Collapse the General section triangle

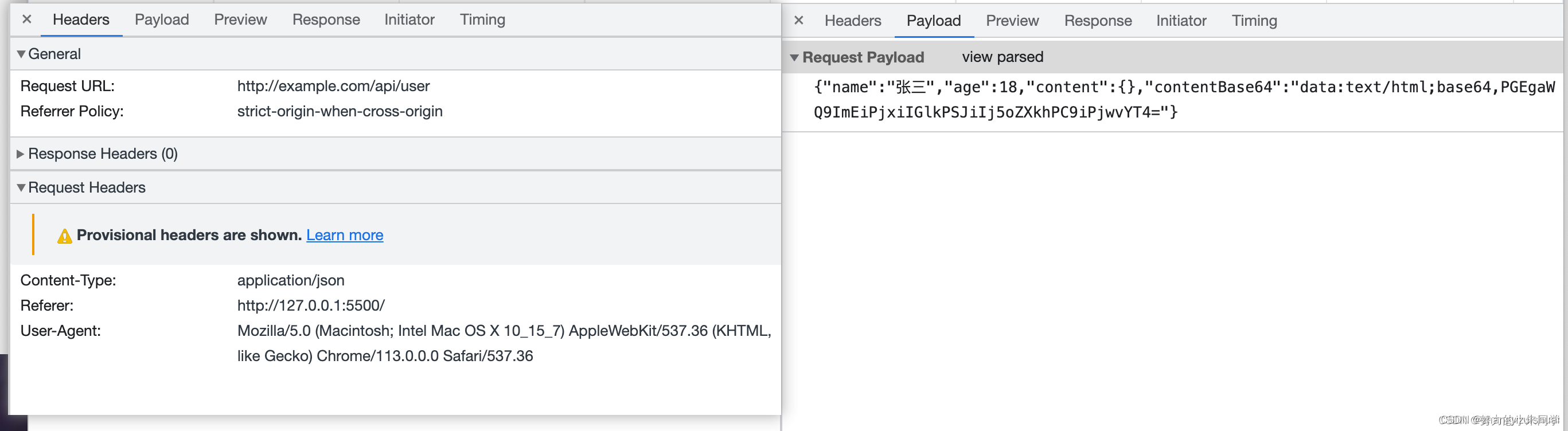pos(21,54)
